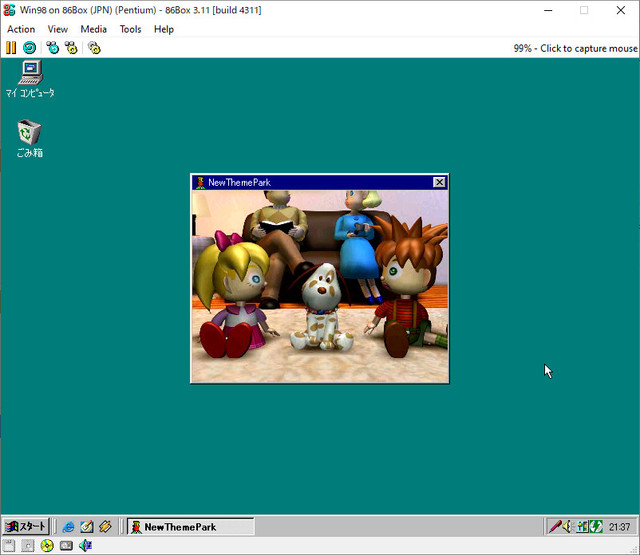Click the last yellow toolbar icon, after the second separator
This screenshot has height=555, width=640.
(94, 48)
